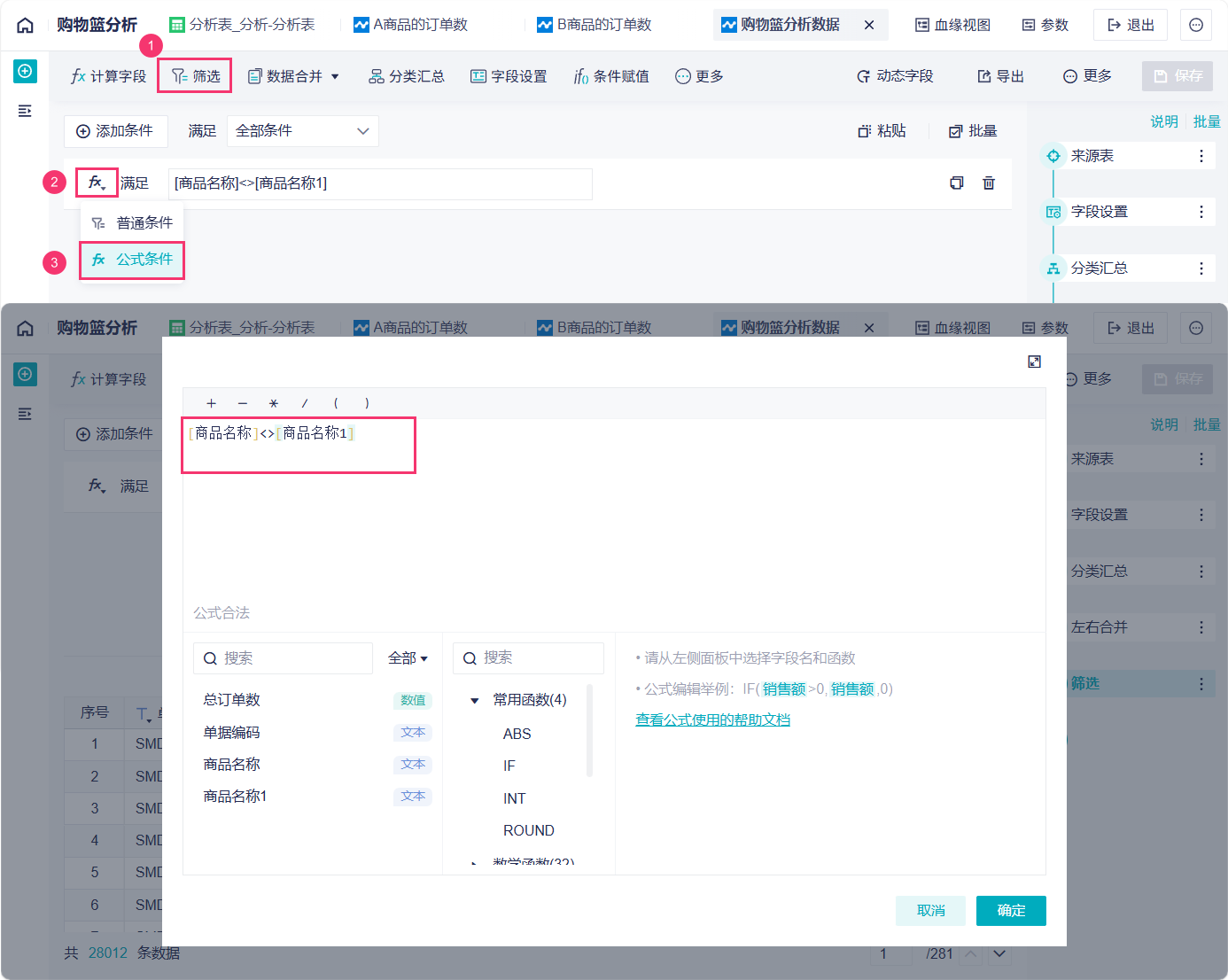The image size is (1228, 980).
Task: Open the 全部 field type dropdown
Action: 408,658
